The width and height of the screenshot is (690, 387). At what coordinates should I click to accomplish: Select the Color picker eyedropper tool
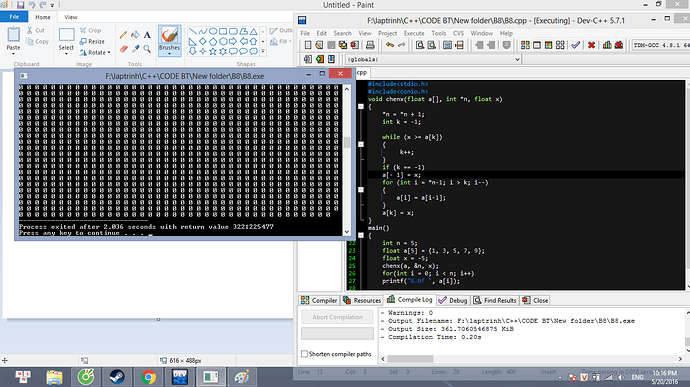tap(136, 49)
